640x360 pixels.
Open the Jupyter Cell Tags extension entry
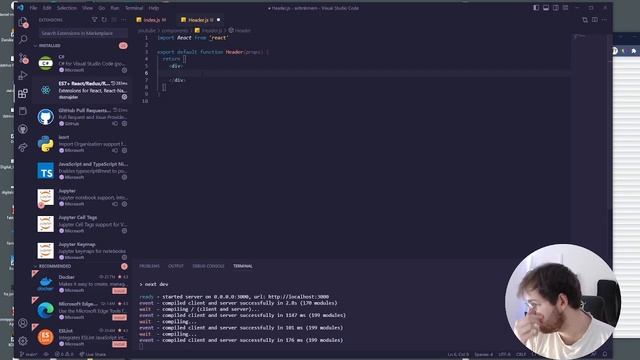(x=81, y=224)
